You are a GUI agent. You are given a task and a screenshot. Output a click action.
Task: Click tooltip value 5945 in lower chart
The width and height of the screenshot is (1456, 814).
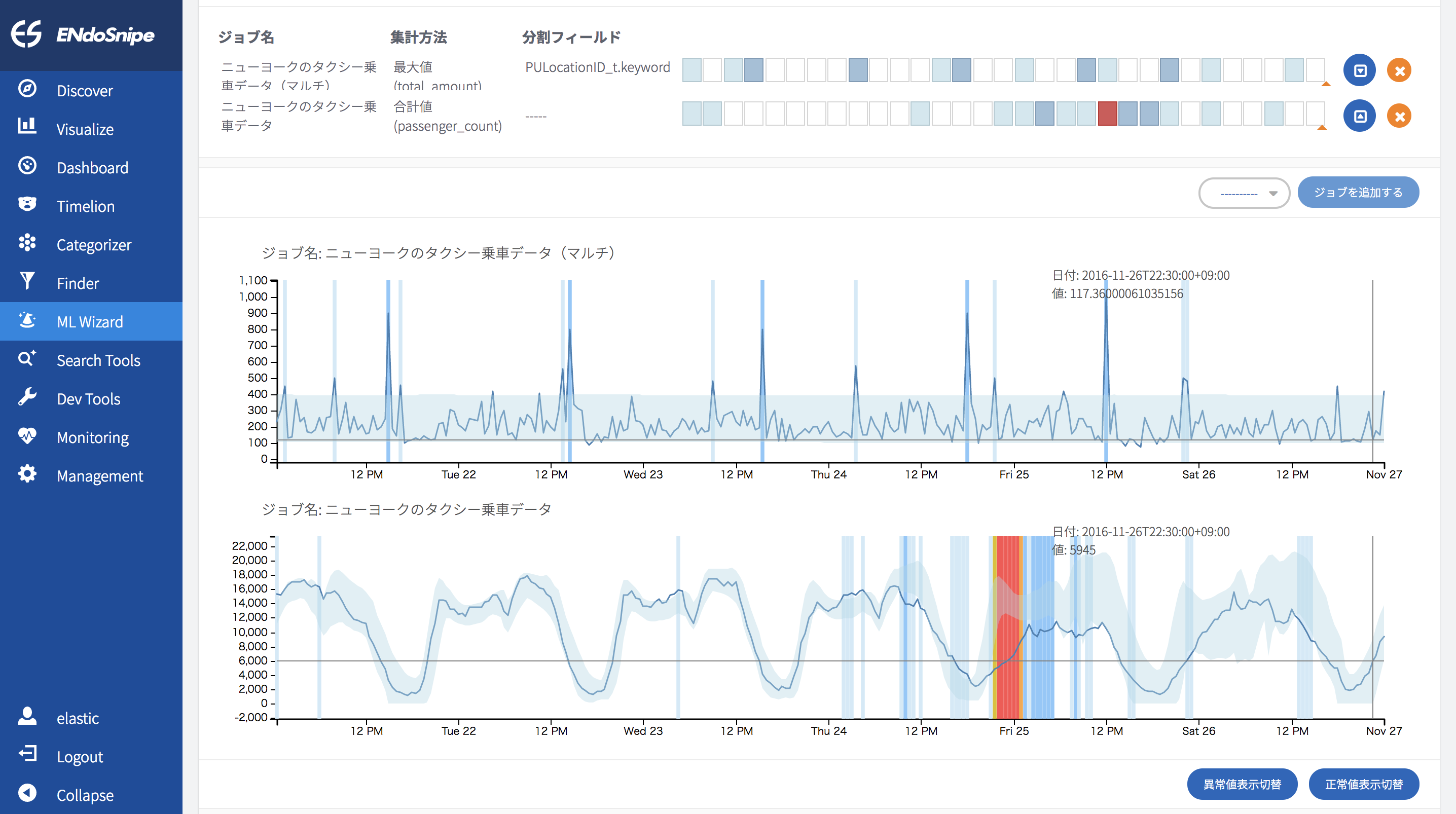(1082, 550)
